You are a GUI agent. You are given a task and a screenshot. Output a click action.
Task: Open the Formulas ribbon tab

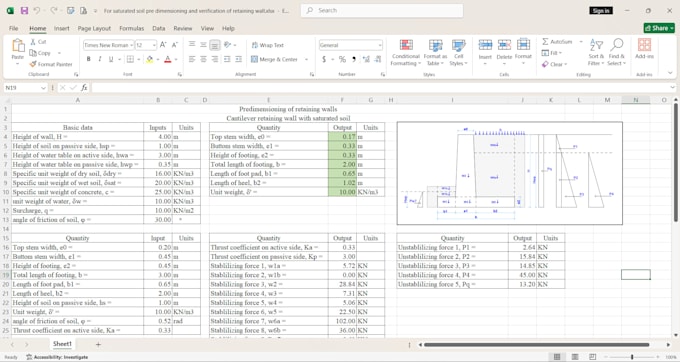click(x=131, y=28)
